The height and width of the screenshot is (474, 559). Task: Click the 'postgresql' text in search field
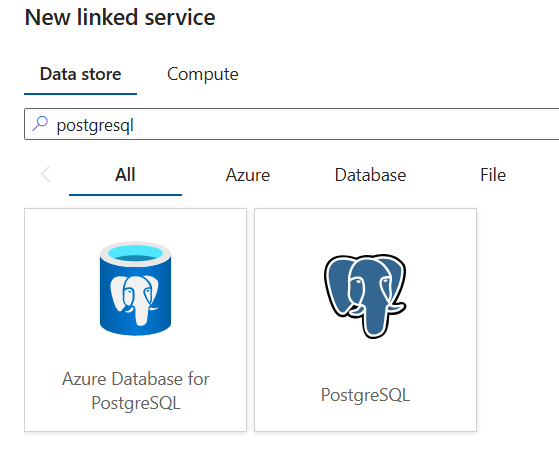(x=95, y=126)
